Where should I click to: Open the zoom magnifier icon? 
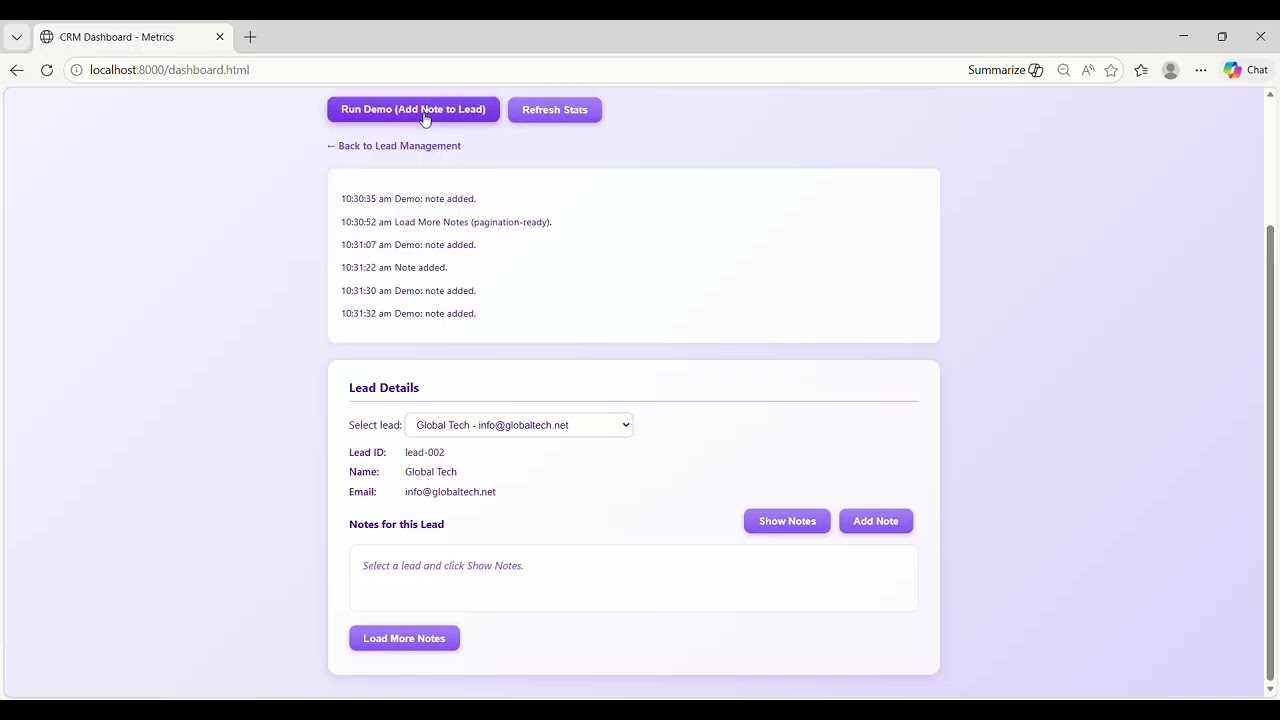click(x=1064, y=70)
